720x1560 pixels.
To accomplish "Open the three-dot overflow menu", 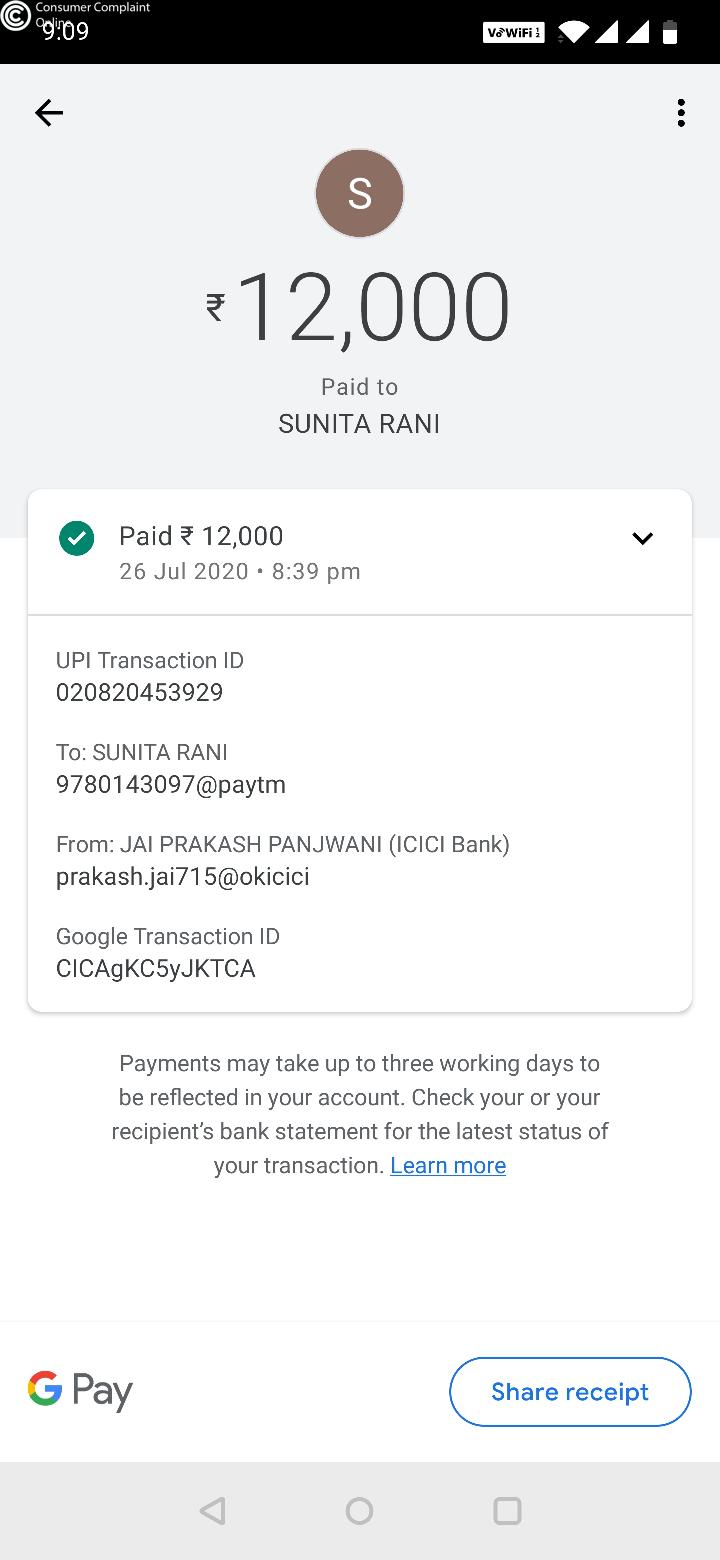I will (x=681, y=113).
